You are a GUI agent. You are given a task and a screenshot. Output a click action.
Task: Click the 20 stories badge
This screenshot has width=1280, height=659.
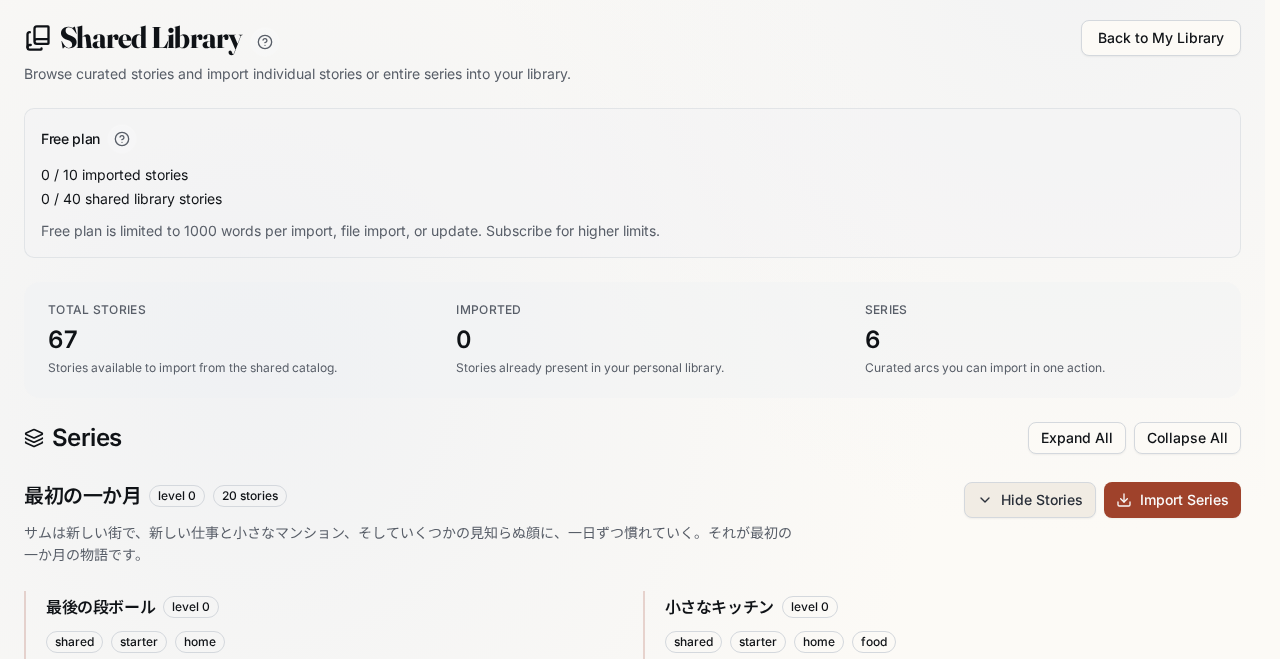[250, 496]
